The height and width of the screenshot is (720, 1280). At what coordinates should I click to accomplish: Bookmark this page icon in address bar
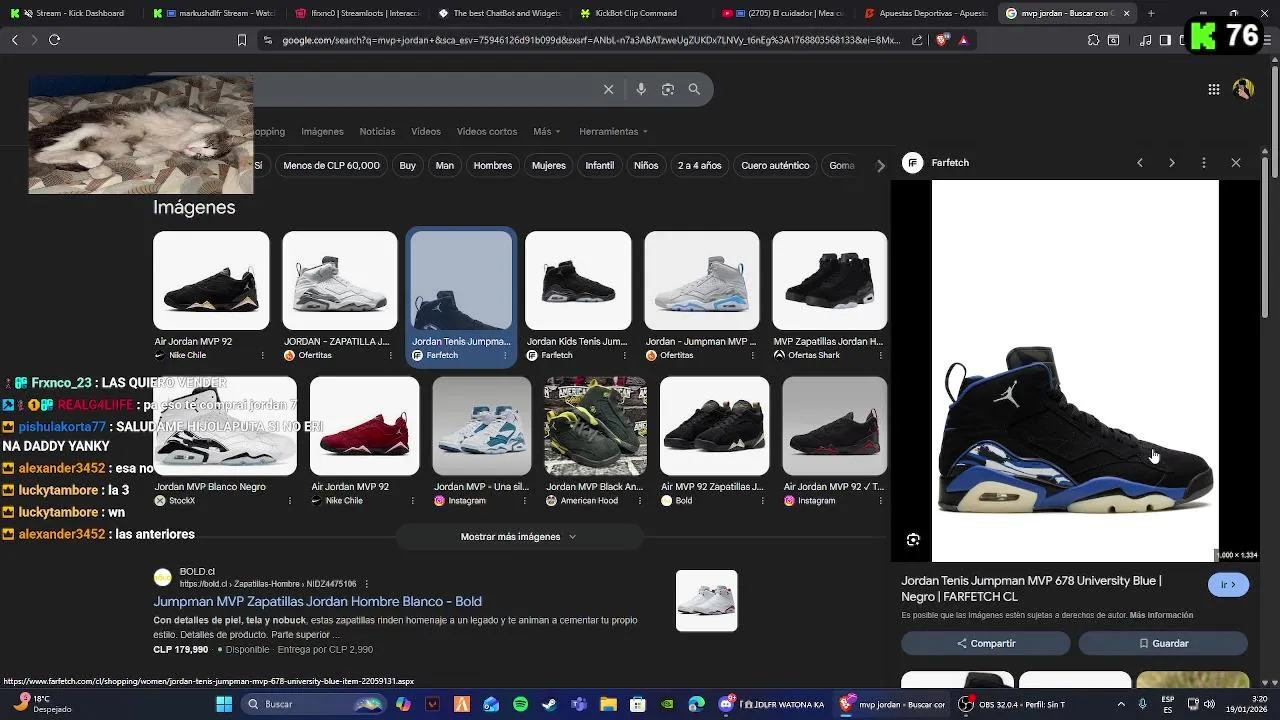(241, 40)
